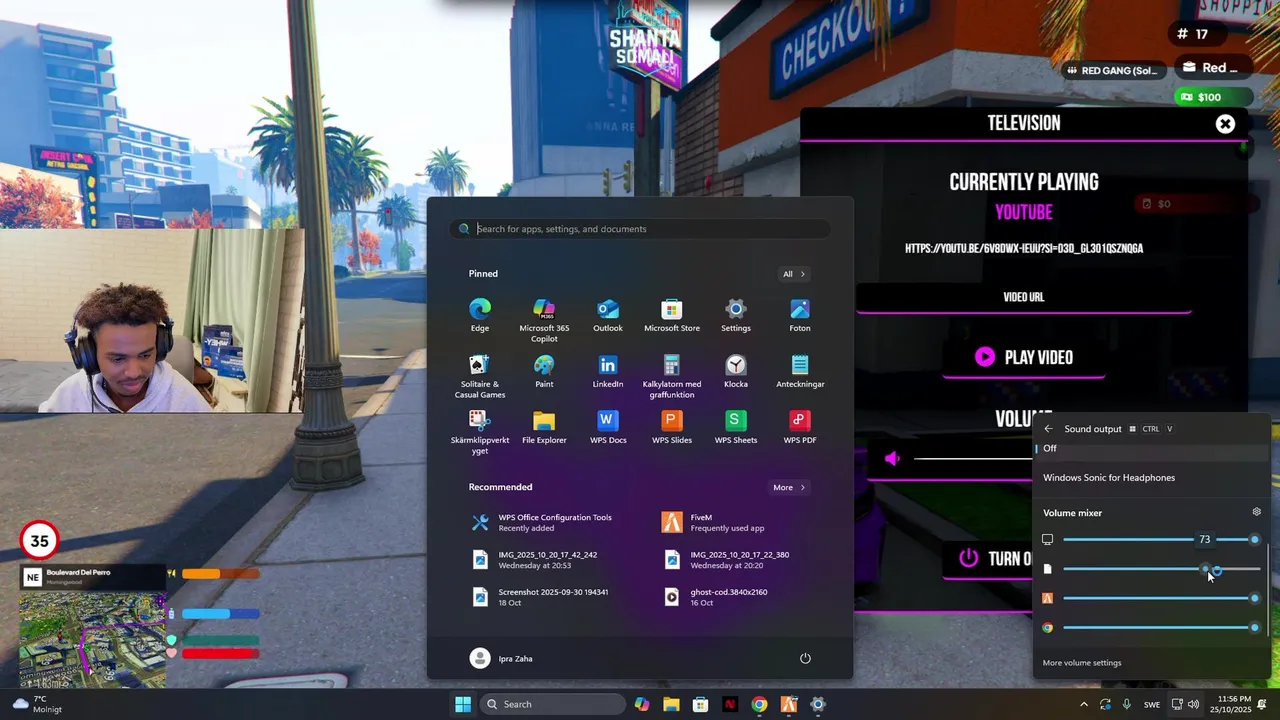
Task: Open the Ipra Zaha user account
Action: 502,658
